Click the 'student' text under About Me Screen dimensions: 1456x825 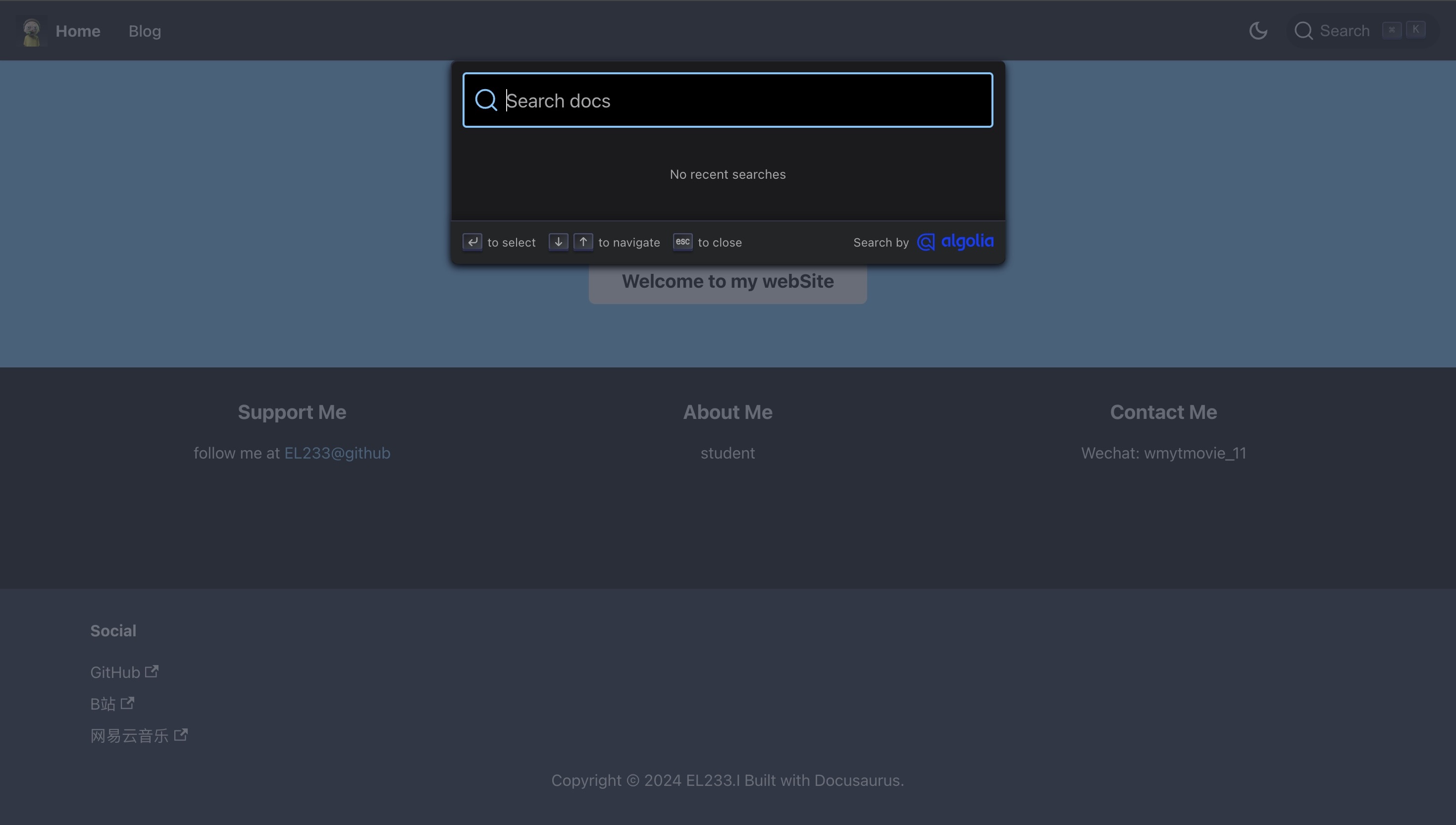coord(728,453)
